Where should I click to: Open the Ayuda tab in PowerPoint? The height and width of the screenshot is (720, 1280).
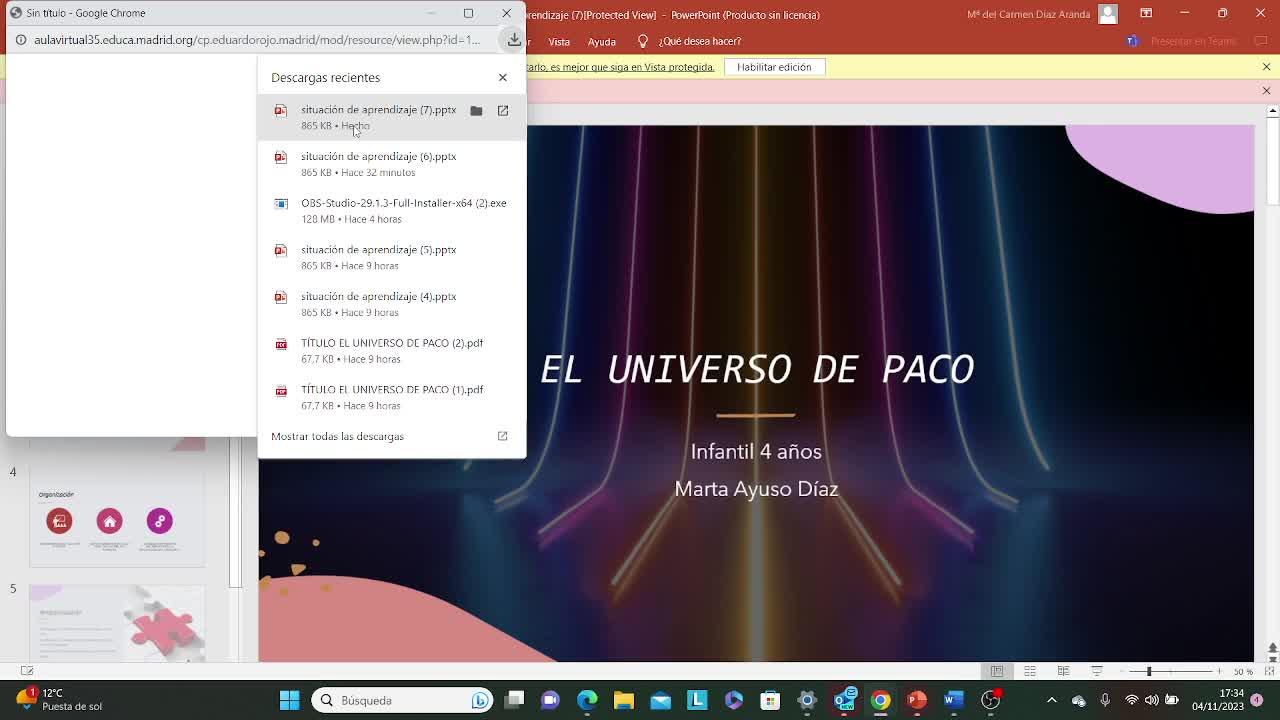click(x=602, y=41)
